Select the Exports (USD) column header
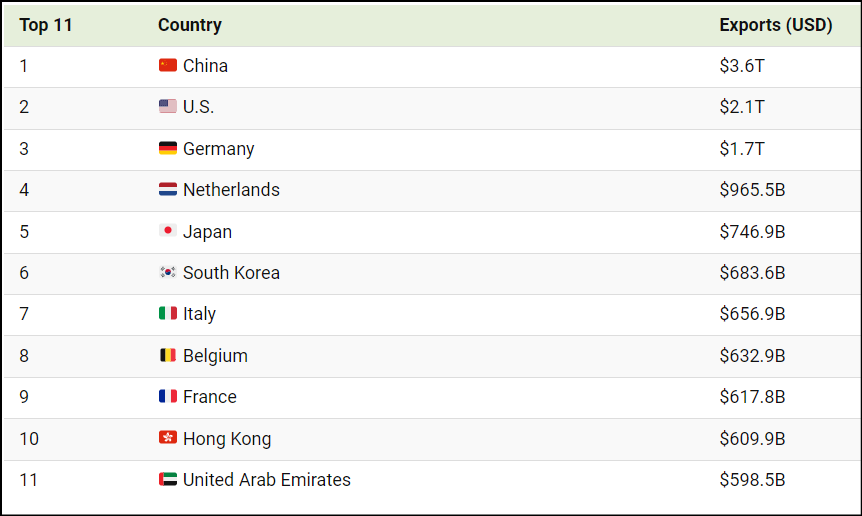The height and width of the screenshot is (516, 862). (x=776, y=25)
